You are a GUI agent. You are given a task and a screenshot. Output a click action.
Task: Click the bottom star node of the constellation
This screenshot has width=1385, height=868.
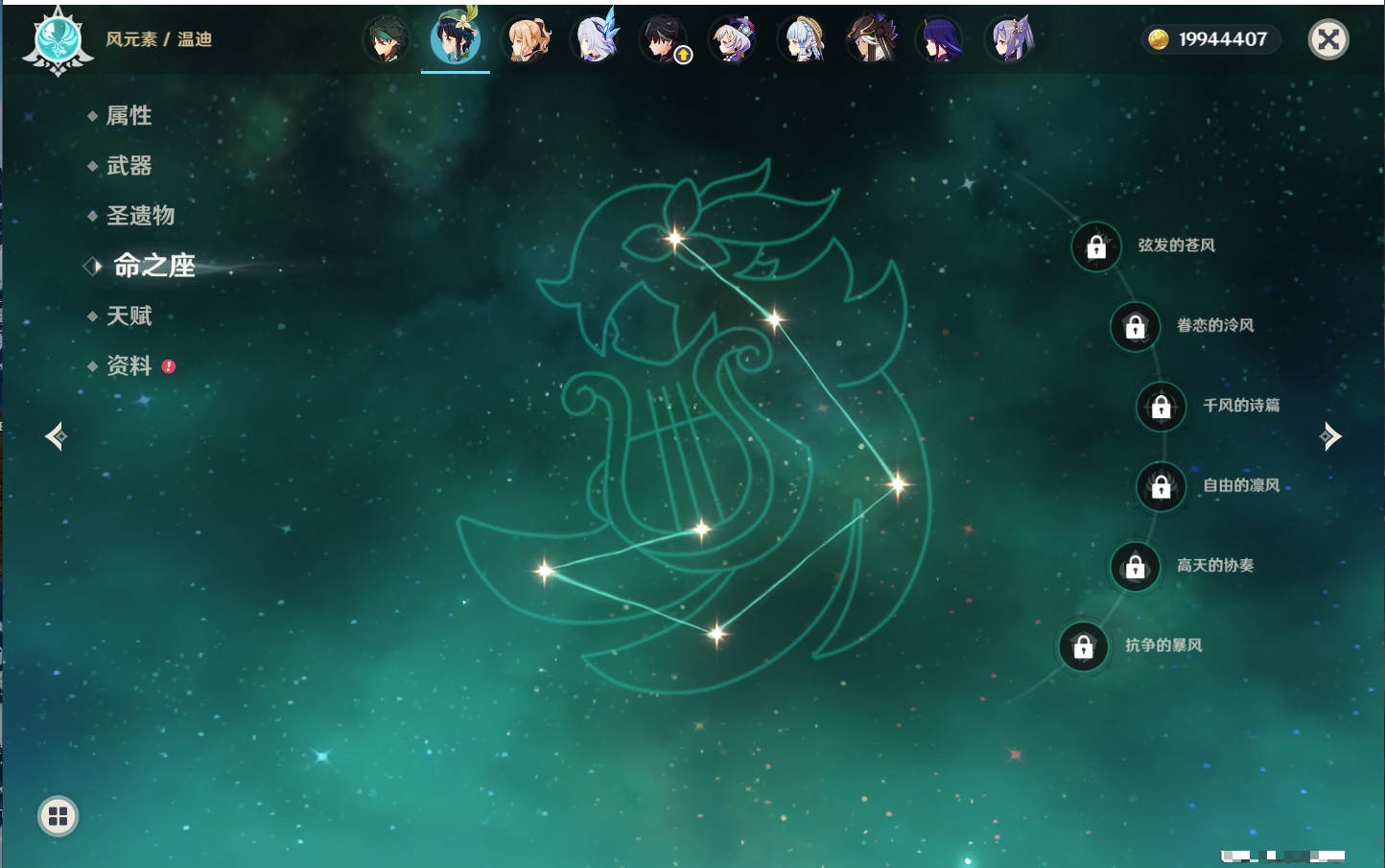pos(716,633)
